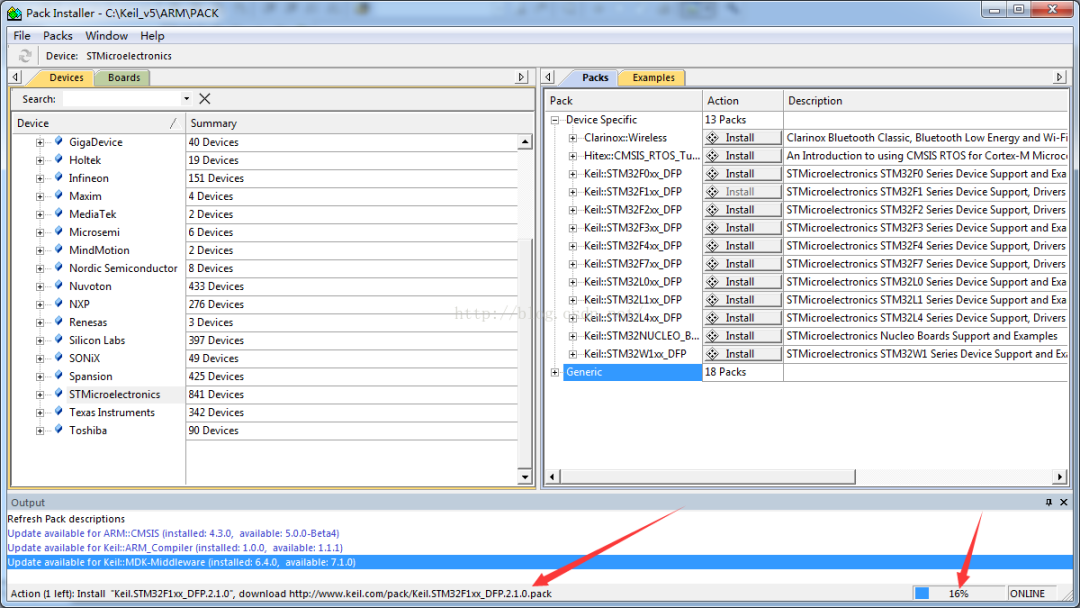Open the Packs menu

point(58,36)
